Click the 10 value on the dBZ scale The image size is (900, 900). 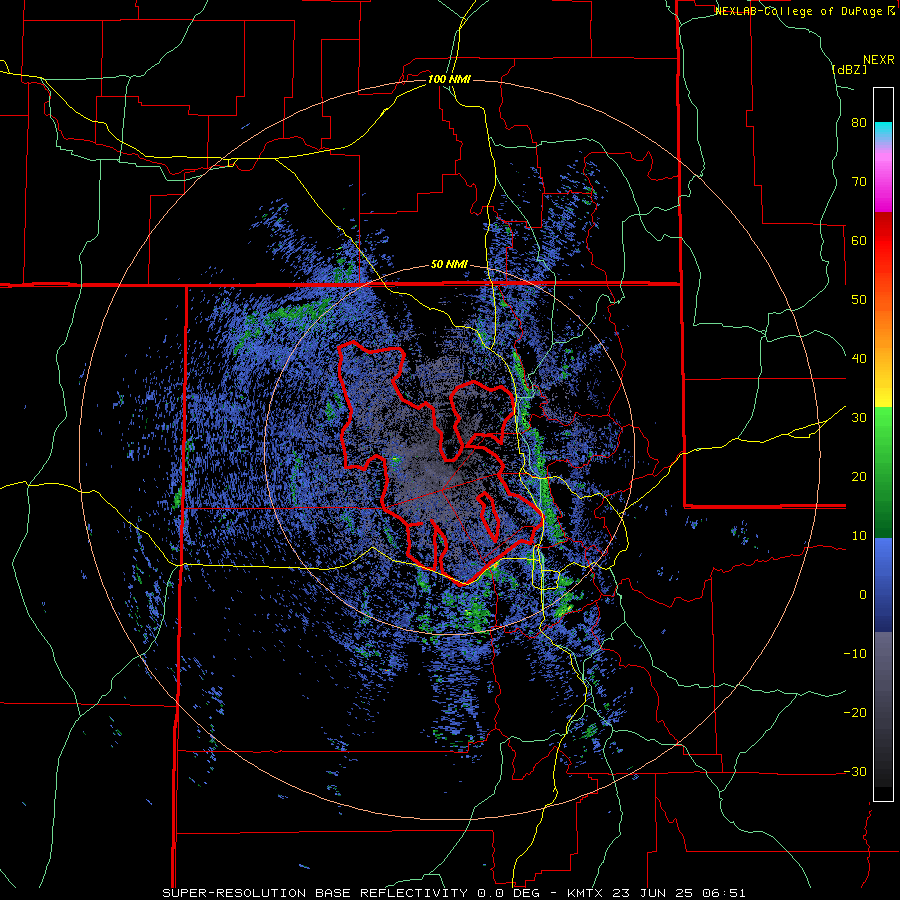[x=859, y=536]
